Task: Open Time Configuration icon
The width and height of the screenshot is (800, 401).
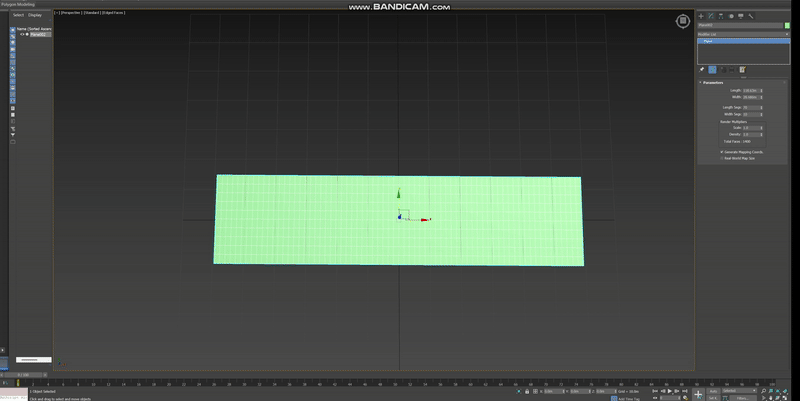Action: (686, 398)
